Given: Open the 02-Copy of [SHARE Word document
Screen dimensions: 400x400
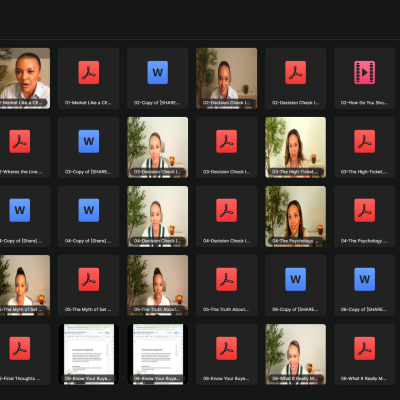Looking at the screenshot, I should point(158,78).
